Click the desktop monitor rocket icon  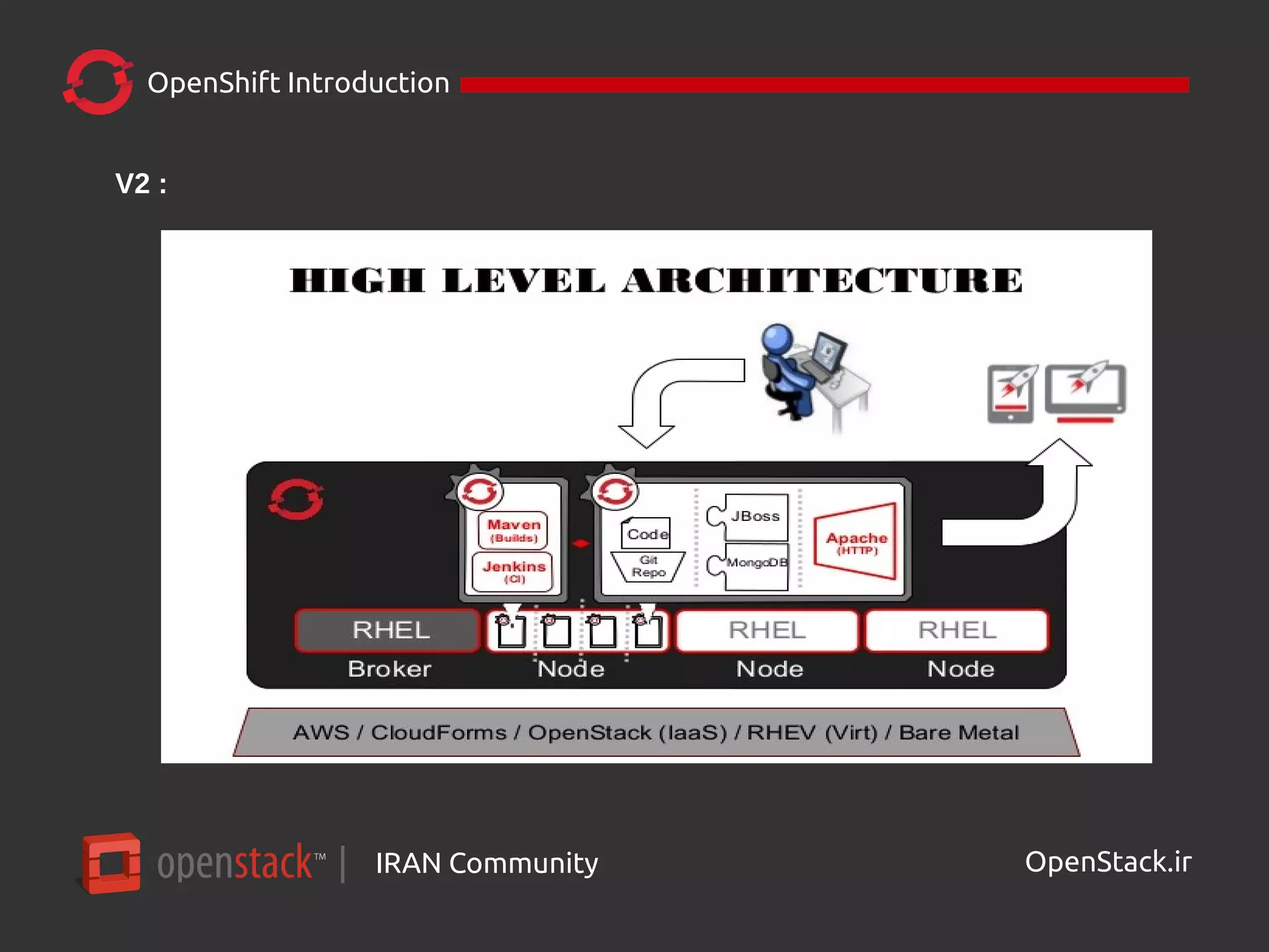coord(1086,391)
